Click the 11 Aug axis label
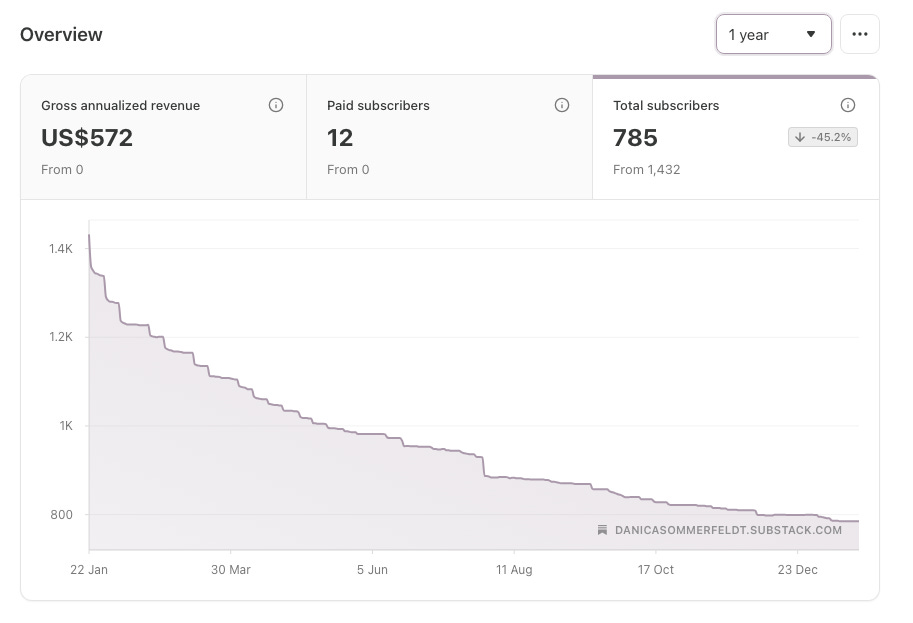Viewport: 913px width, 623px height. [x=514, y=569]
